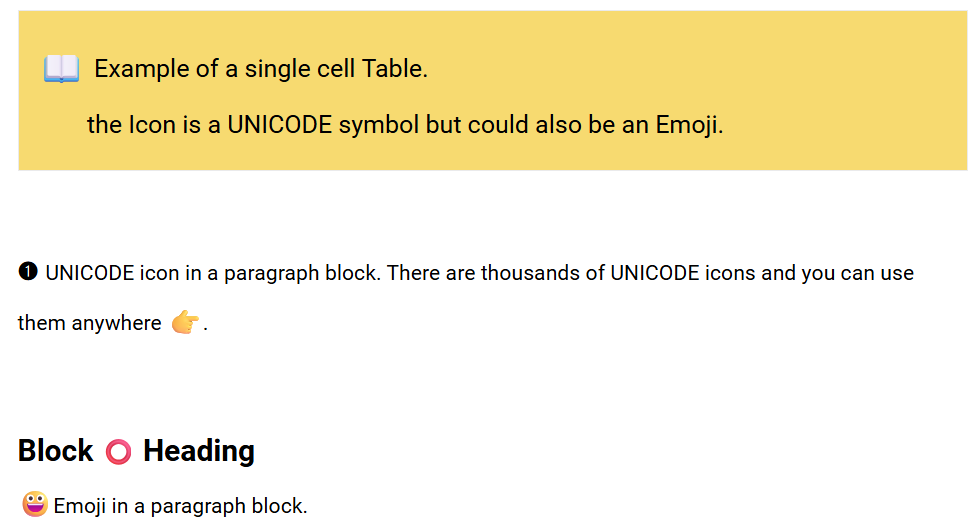Click the pointing hand emoji
The image size is (973, 530).
[185, 322]
